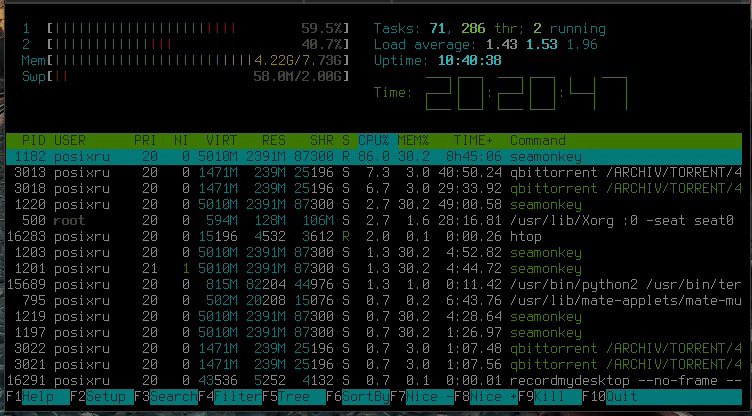Sort by the NI column header
This screenshot has height=416, width=752.
coord(181,141)
